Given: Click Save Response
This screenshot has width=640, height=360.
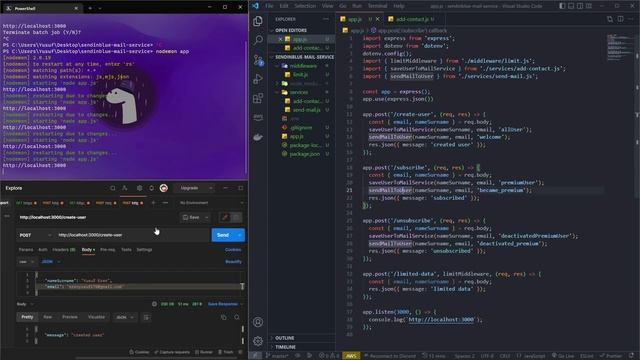Looking at the screenshot, I should pyautogui.click(x=223, y=304).
